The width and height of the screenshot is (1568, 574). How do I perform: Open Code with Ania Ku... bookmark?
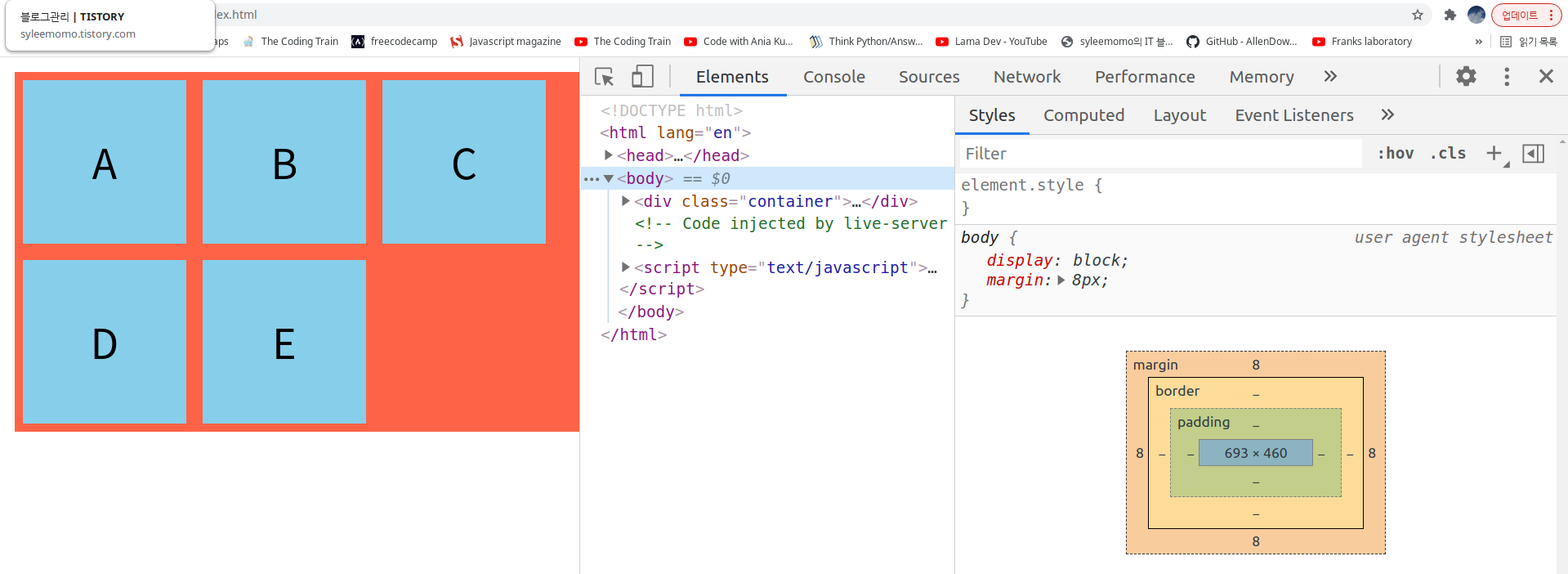[739, 42]
